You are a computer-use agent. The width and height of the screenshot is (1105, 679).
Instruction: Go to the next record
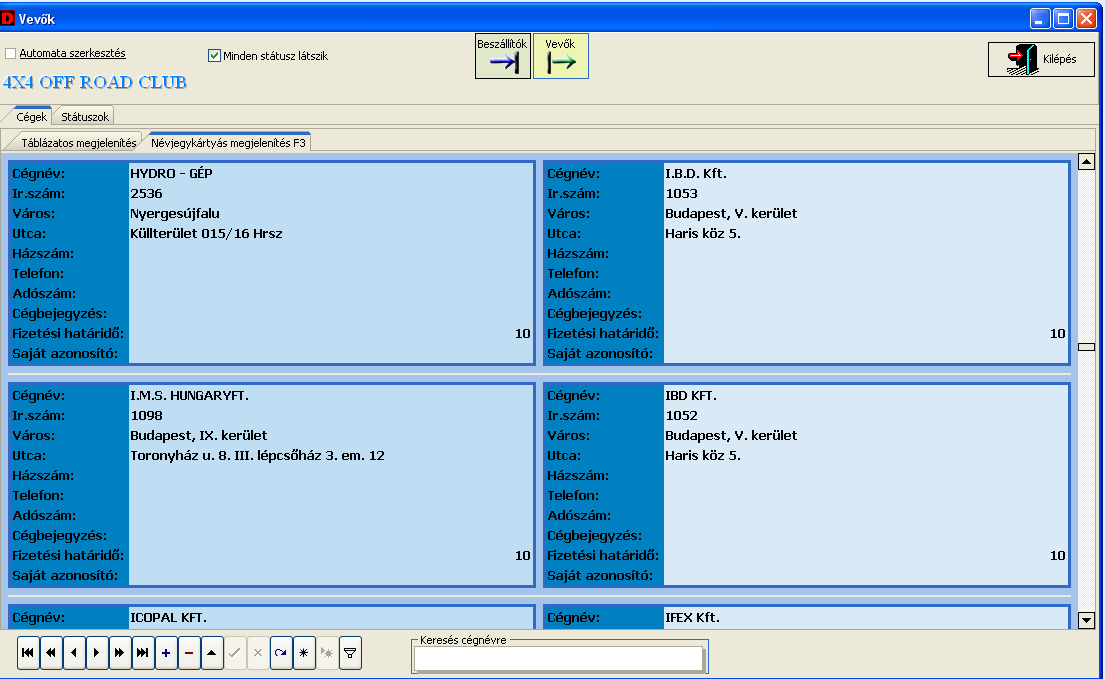click(x=97, y=653)
